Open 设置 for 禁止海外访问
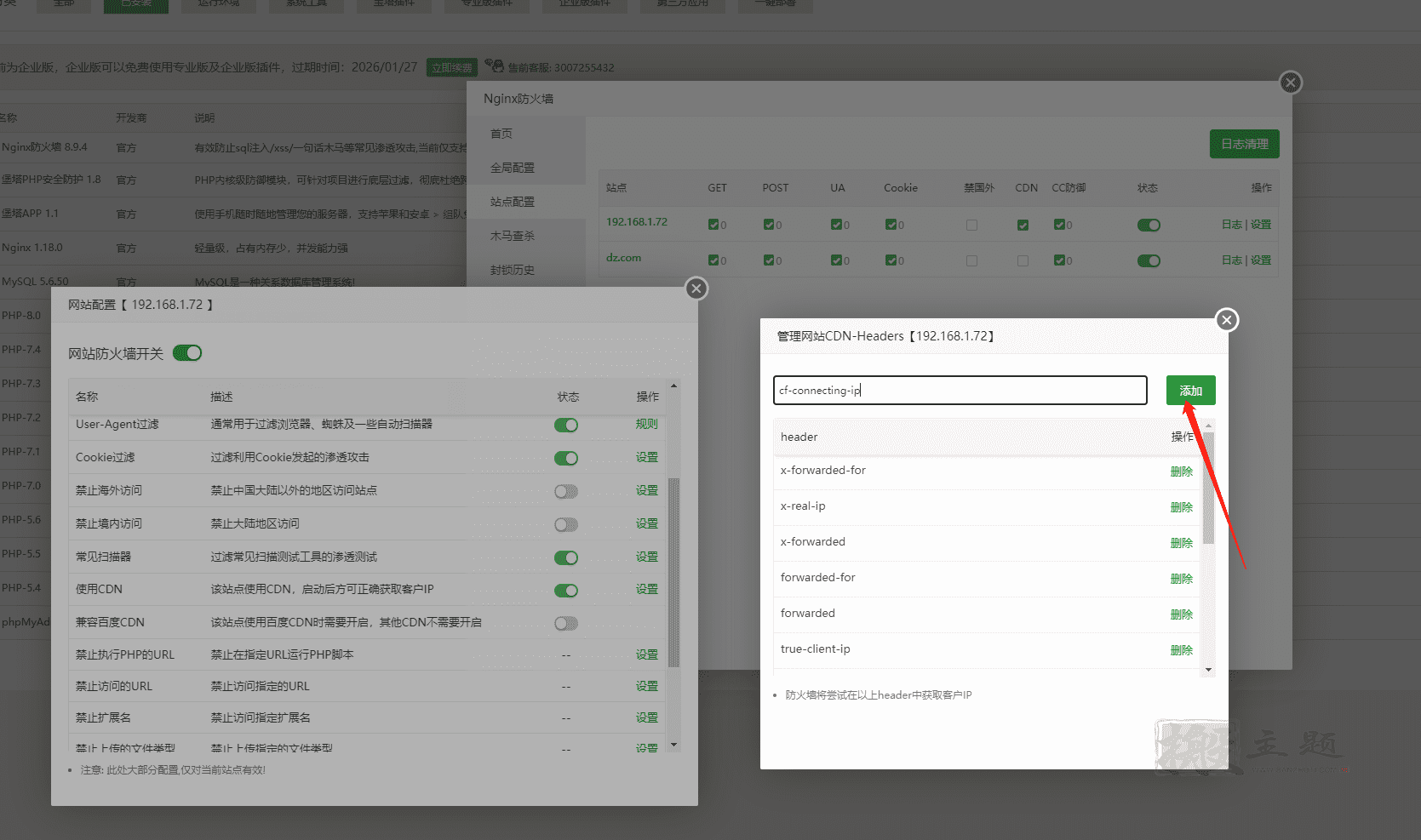Viewport: 1421px width, 840px height. 646,490
